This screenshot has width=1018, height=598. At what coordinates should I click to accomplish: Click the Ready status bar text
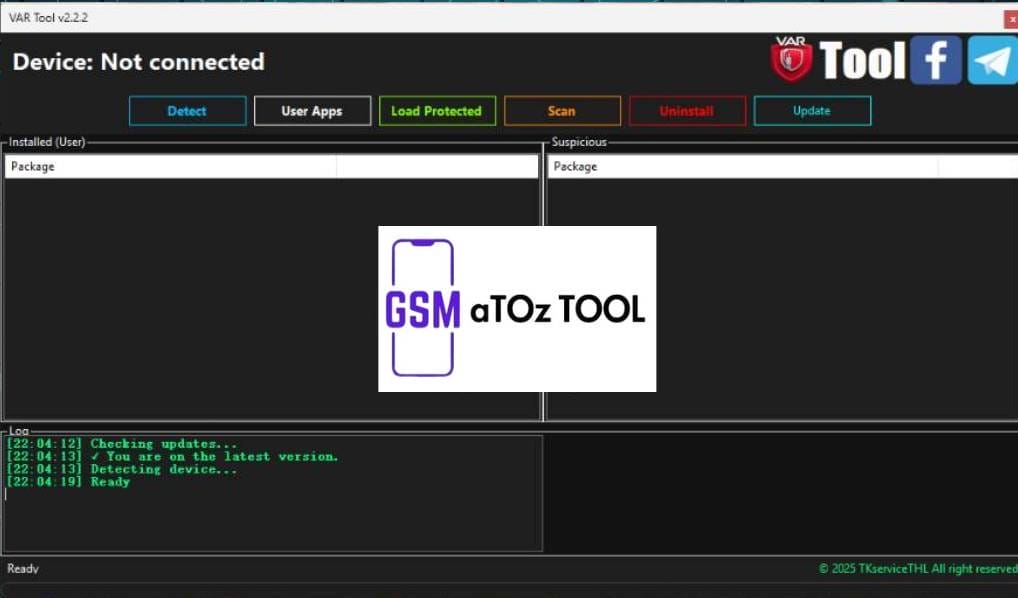(x=23, y=568)
